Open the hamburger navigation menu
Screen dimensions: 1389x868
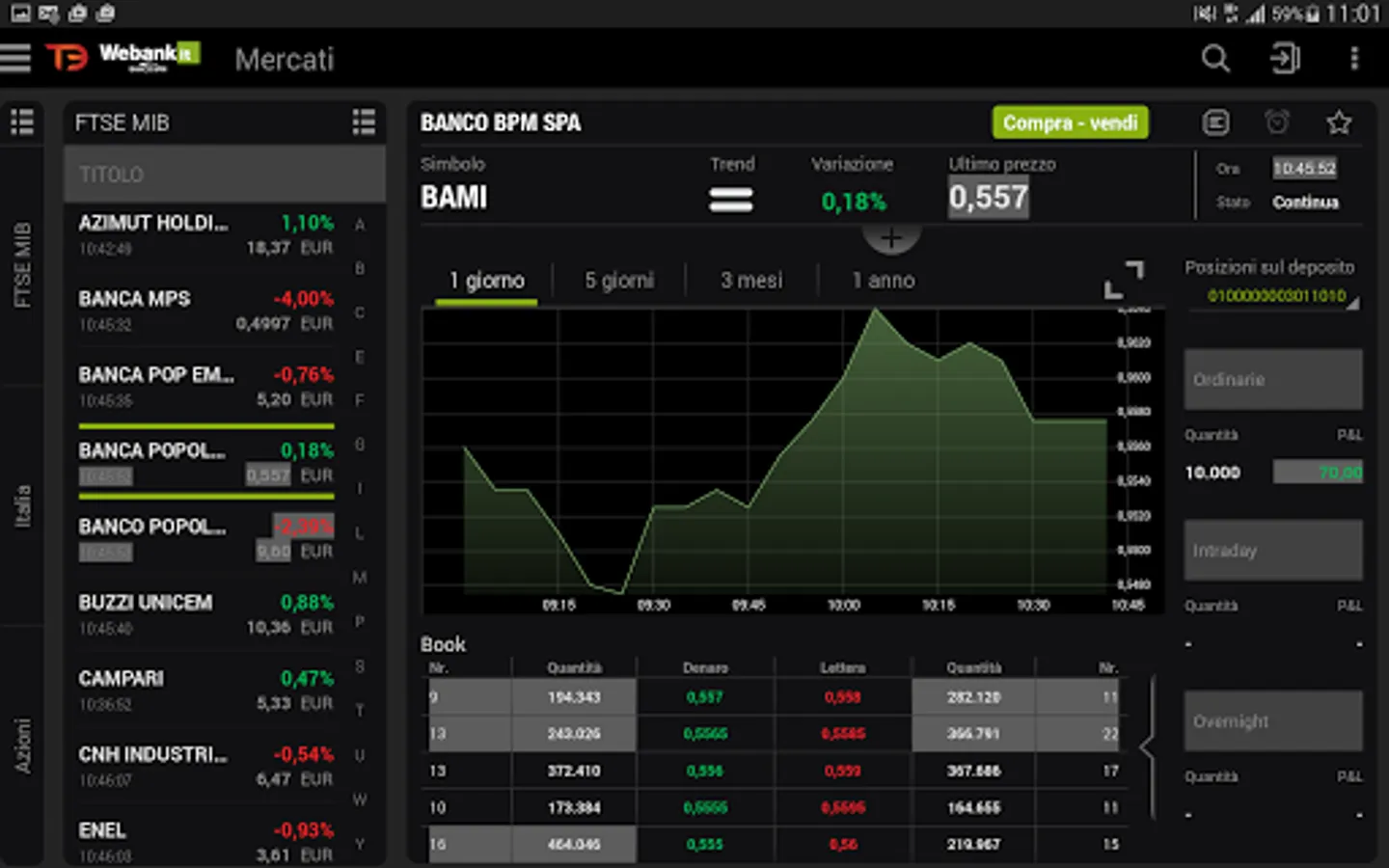pyautogui.click(x=16, y=58)
